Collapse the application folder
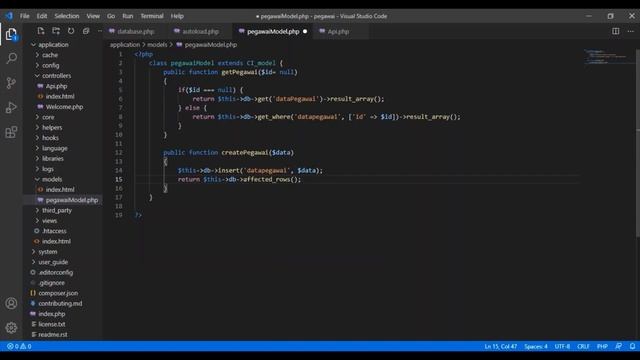Image resolution: width=640 pixels, height=360 pixels. (53, 44)
